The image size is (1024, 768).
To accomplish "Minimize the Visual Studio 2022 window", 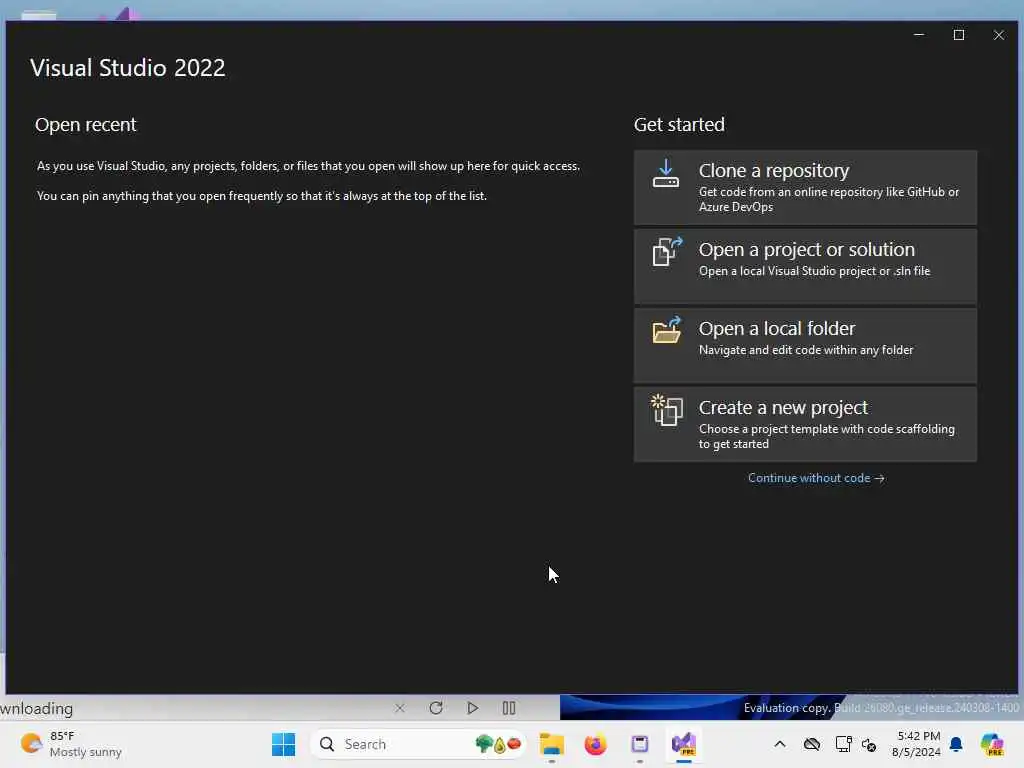I will coord(919,35).
